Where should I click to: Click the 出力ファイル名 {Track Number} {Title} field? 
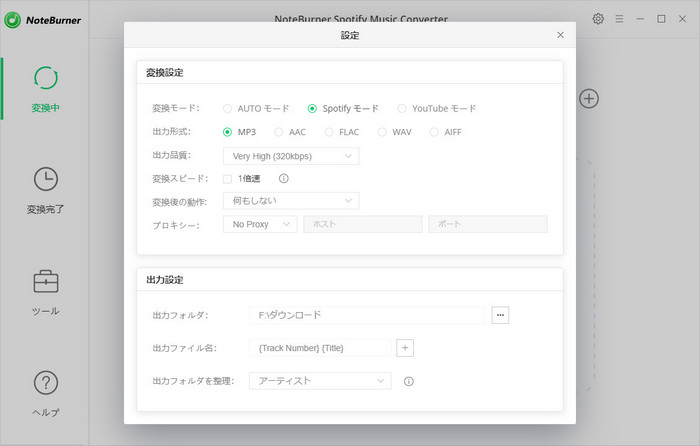[x=320, y=348]
